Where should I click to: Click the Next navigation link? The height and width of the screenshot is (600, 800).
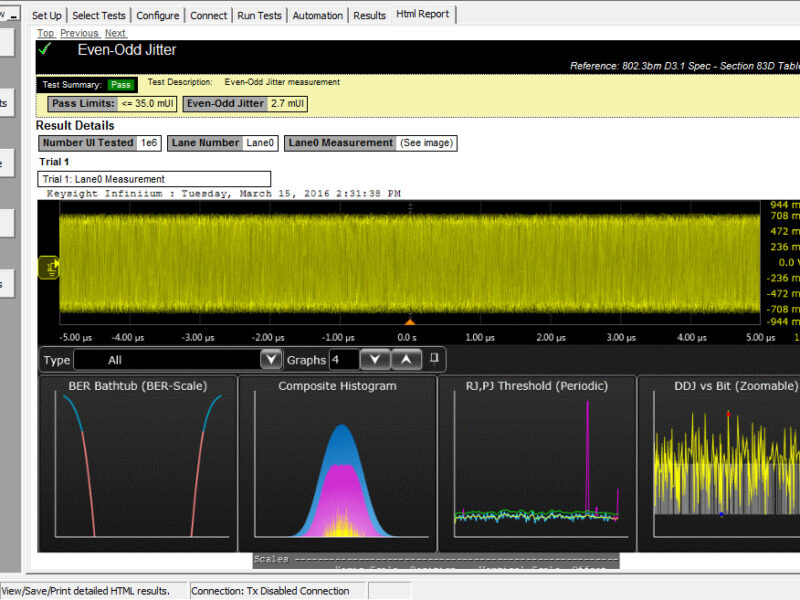(115, 33)
